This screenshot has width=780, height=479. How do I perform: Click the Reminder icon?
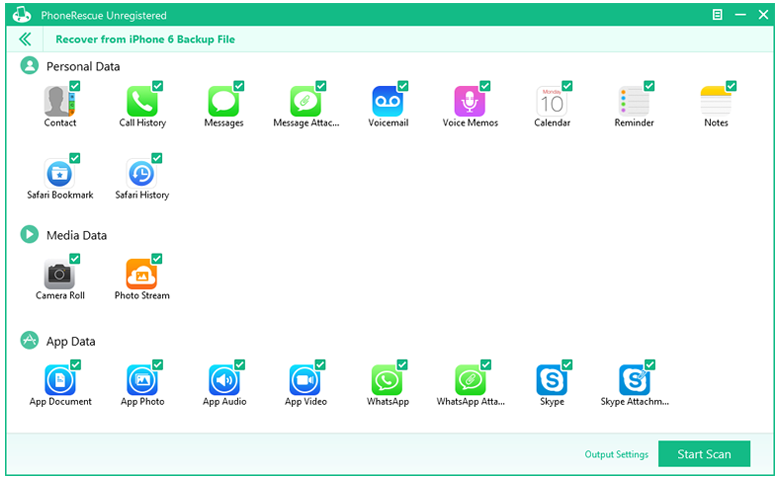point(634,102)
